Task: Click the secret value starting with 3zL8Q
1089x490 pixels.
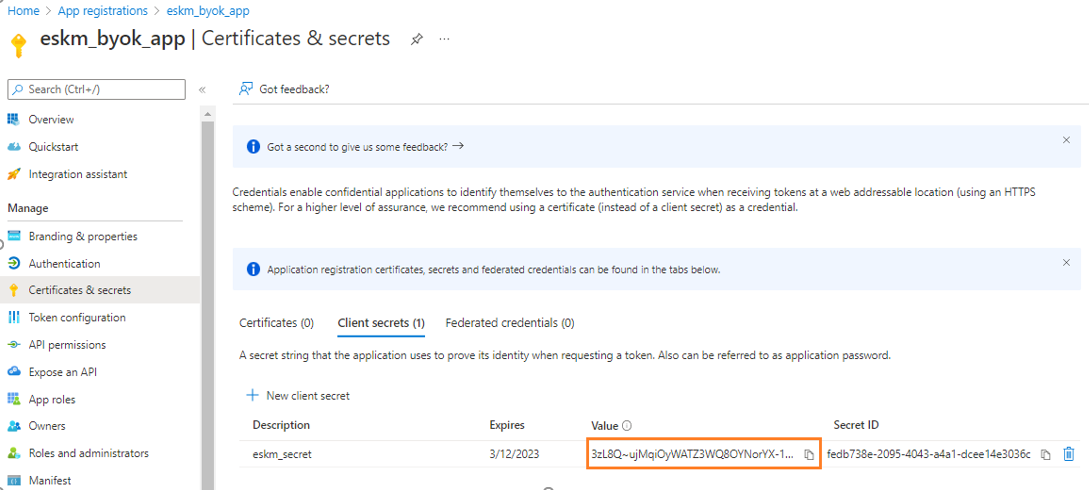Action: (692, 455)
